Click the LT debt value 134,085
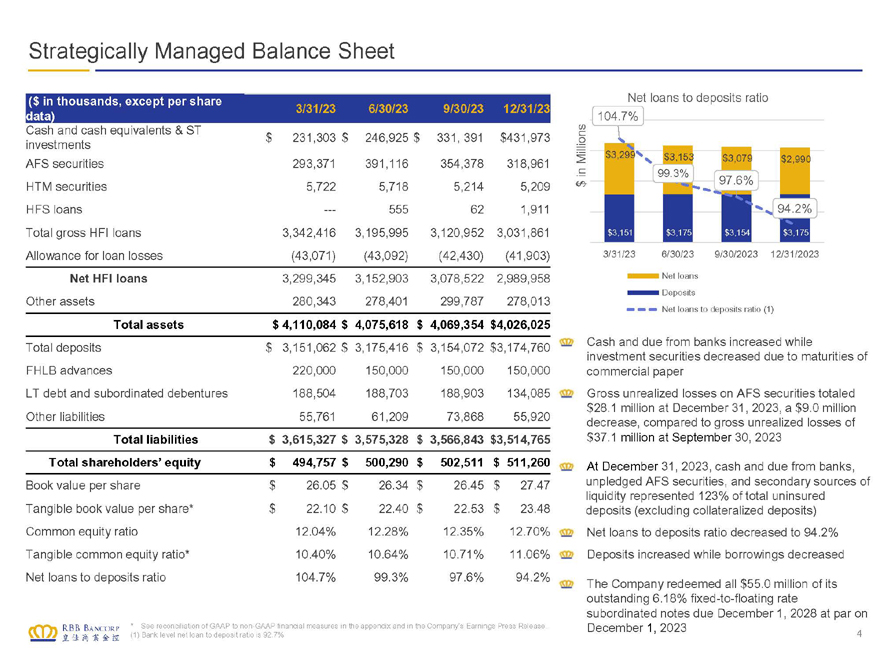Viewport: 880px width, 660px height. [528, 393]
